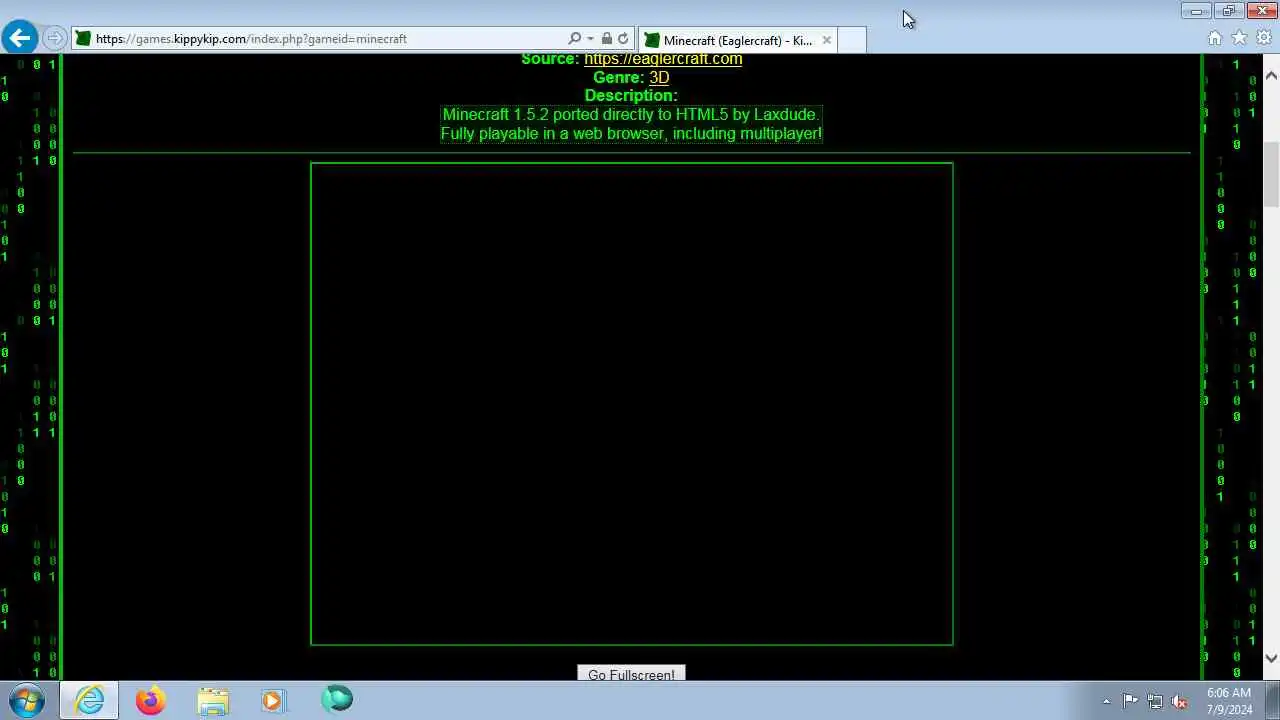
Task: Restore down the Internet Explorer window
Action: (x=1228, y=11)
